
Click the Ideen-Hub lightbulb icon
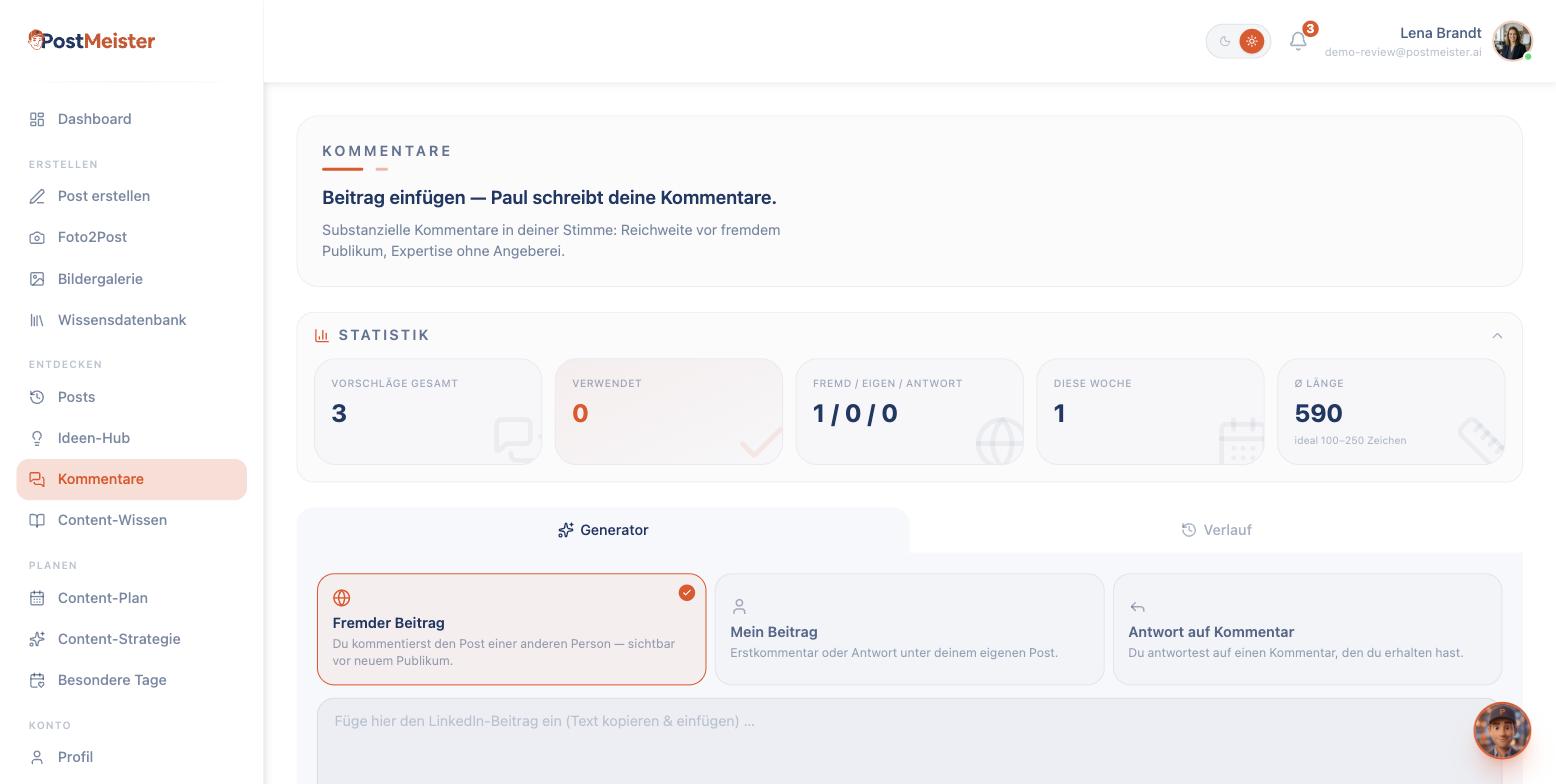[x=37, y=438]
